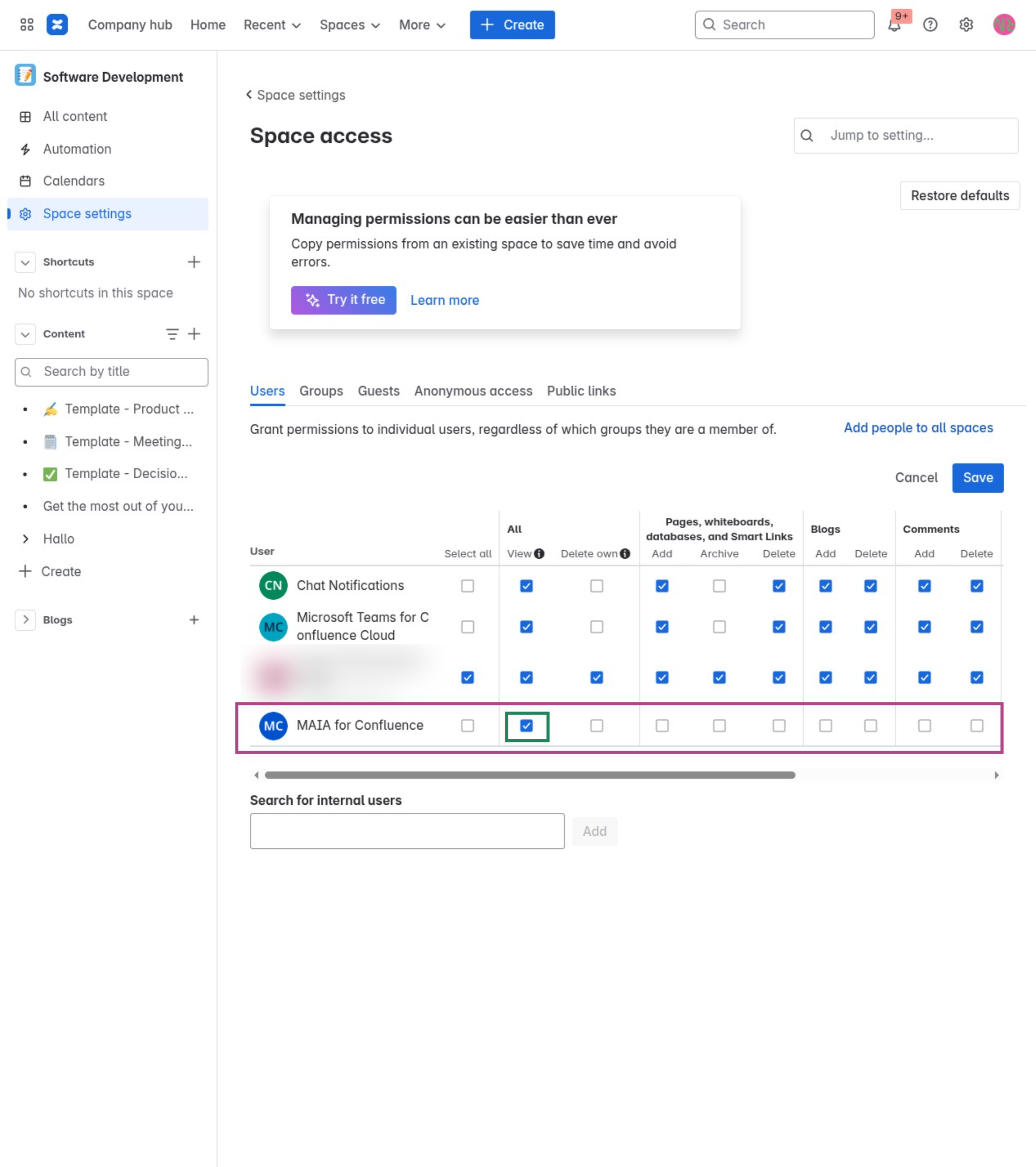
Task: Click the Automation lightning icon
Action: click(25, 149)
